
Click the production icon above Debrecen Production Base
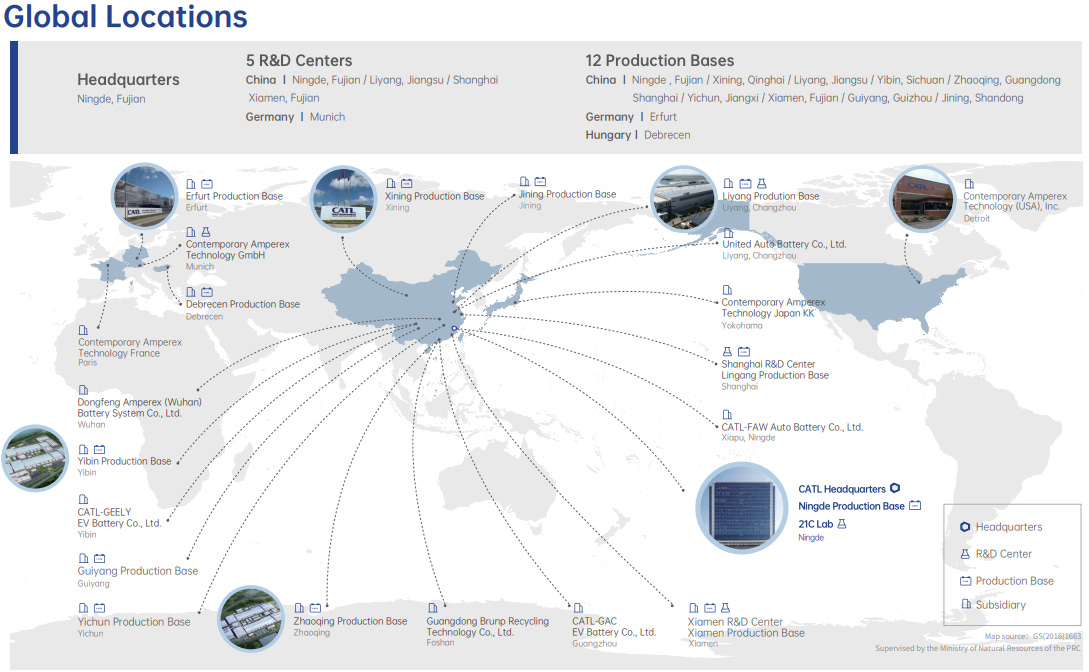[x=207, y=292]
